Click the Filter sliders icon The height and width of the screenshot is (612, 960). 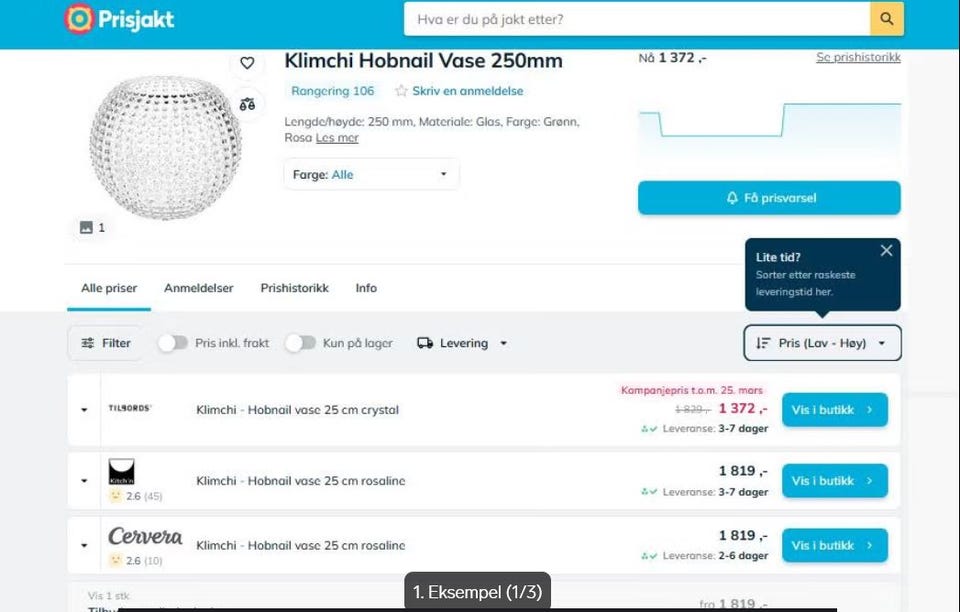tap(88, 343)
